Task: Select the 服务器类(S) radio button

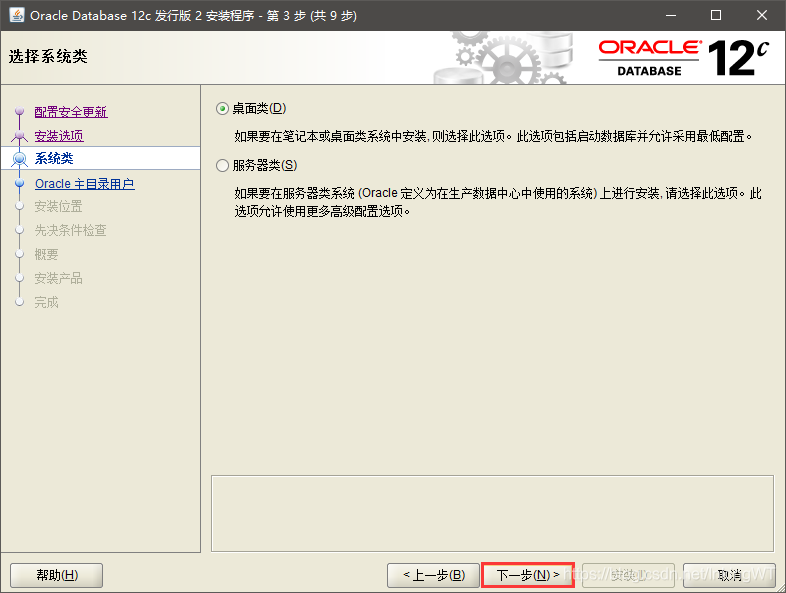Action: pos(223,165)
